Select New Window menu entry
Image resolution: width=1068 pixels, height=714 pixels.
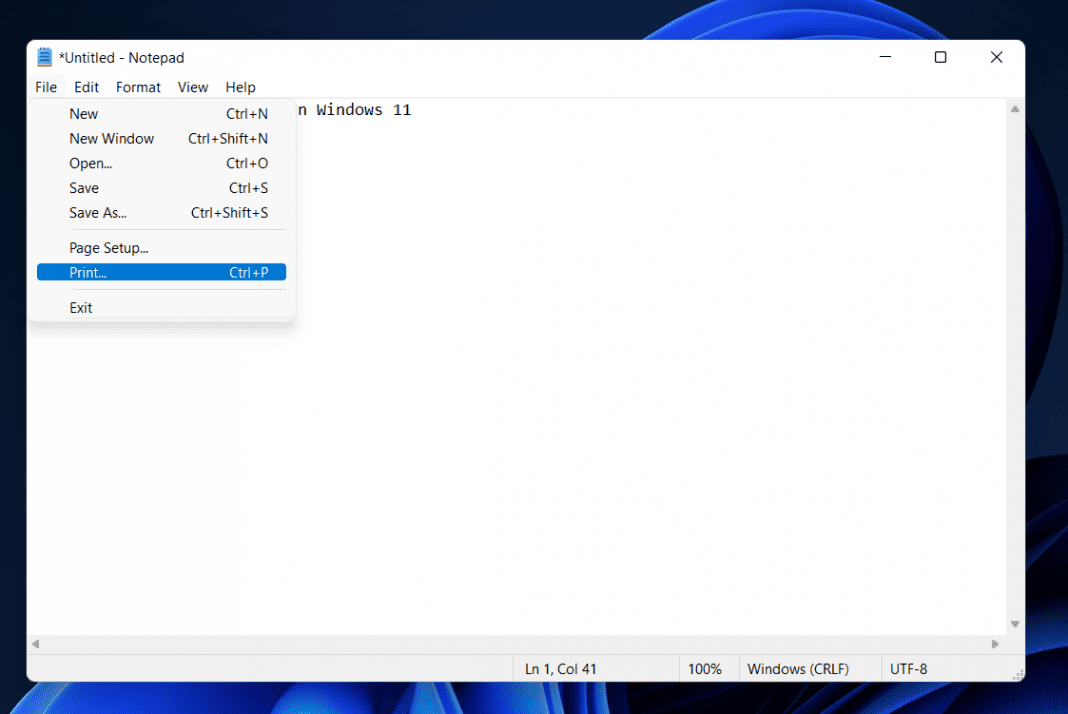(111, 139)
